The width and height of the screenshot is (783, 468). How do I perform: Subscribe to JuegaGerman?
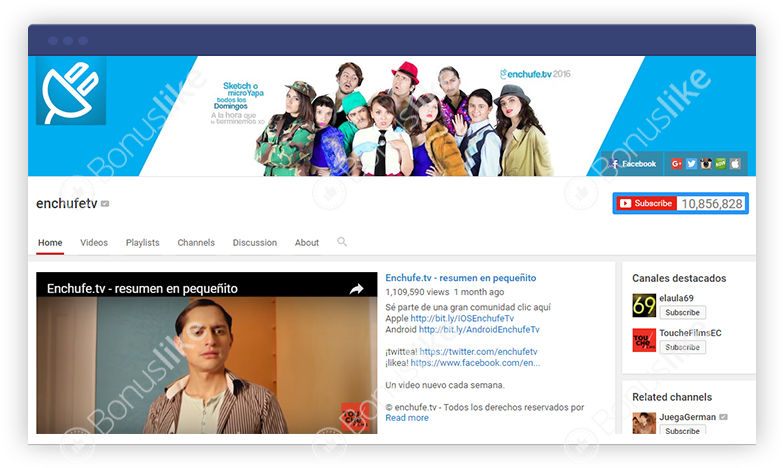(x=682, y=430)
